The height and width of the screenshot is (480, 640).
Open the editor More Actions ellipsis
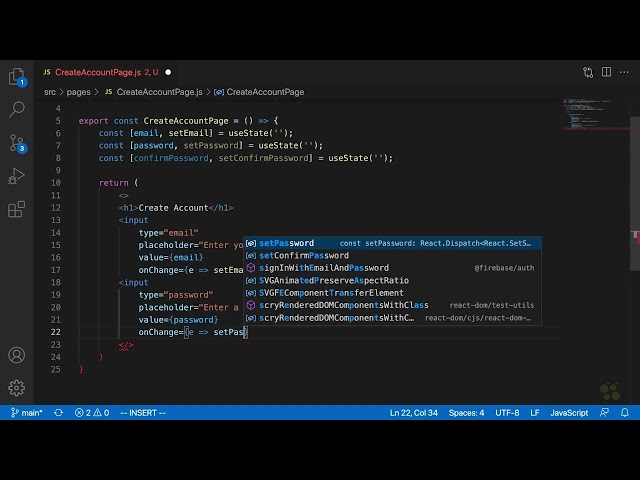(624, 72)
